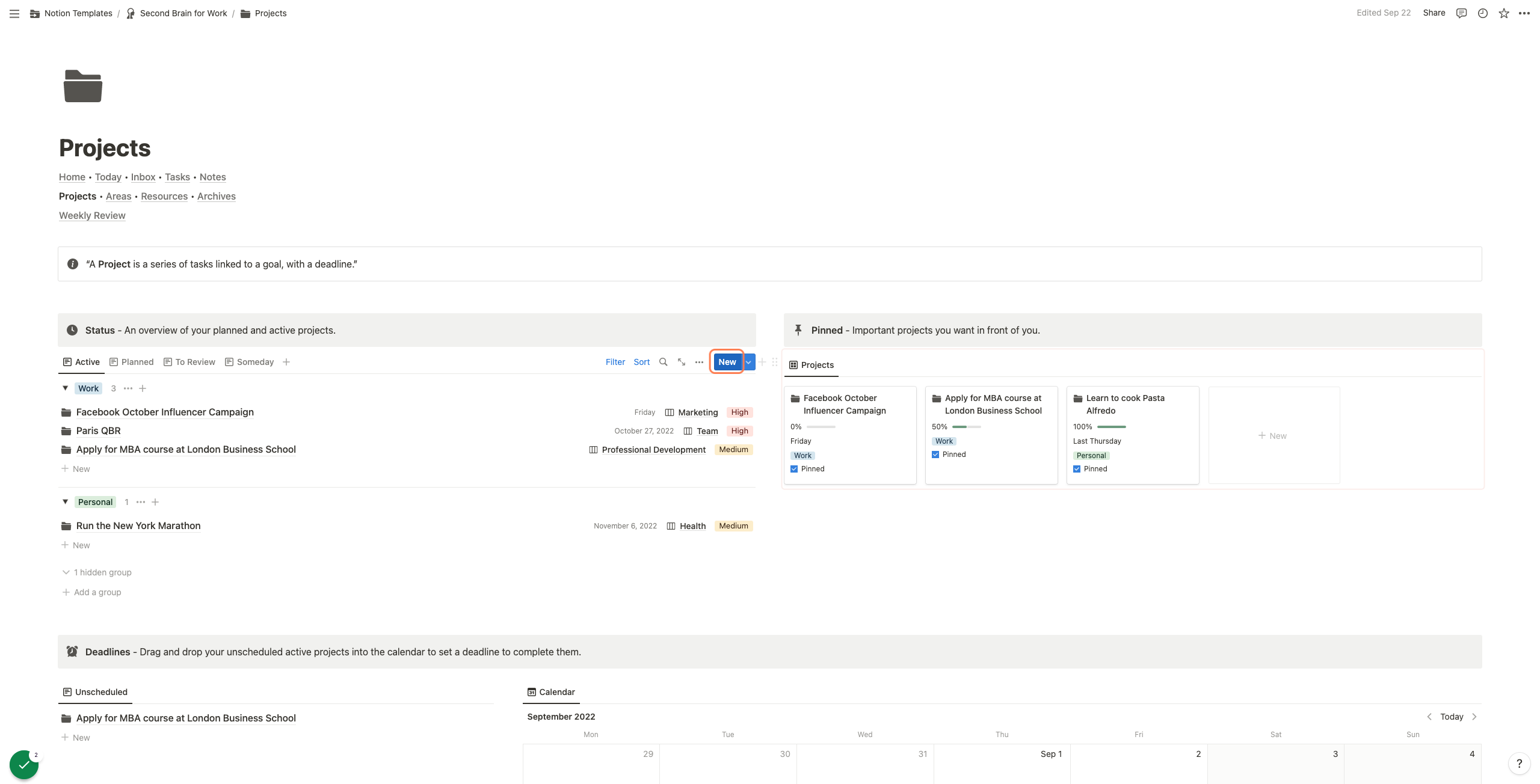Add a new view to Status database
Image resolution: width=1540 pixels, height=784 pixels.
[x=286, y=362]
